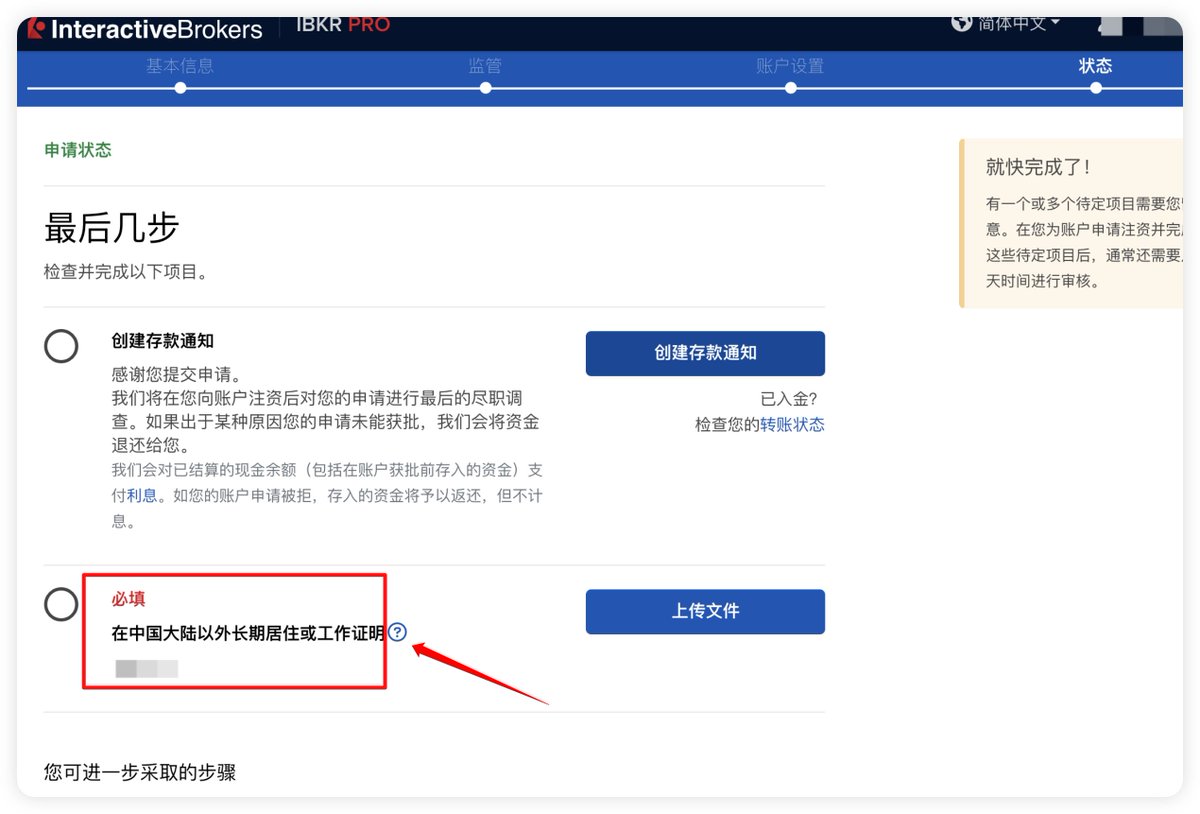Click the 已入金? text
Viewport: 1200px width, 814px height.
[788, 399]
